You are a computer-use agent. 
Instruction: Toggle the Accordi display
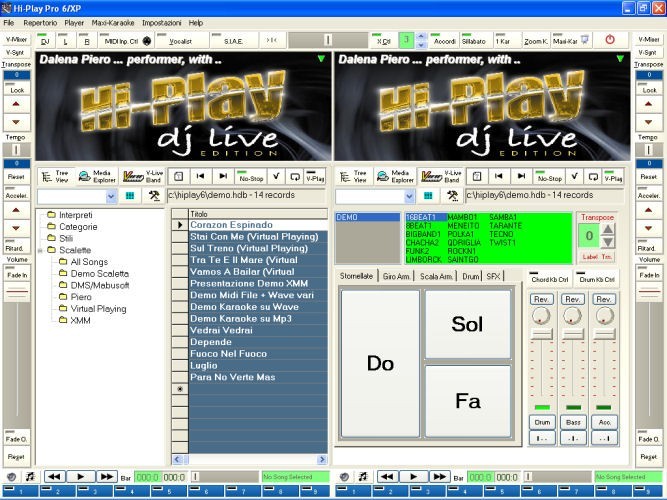tap(445, 41)
